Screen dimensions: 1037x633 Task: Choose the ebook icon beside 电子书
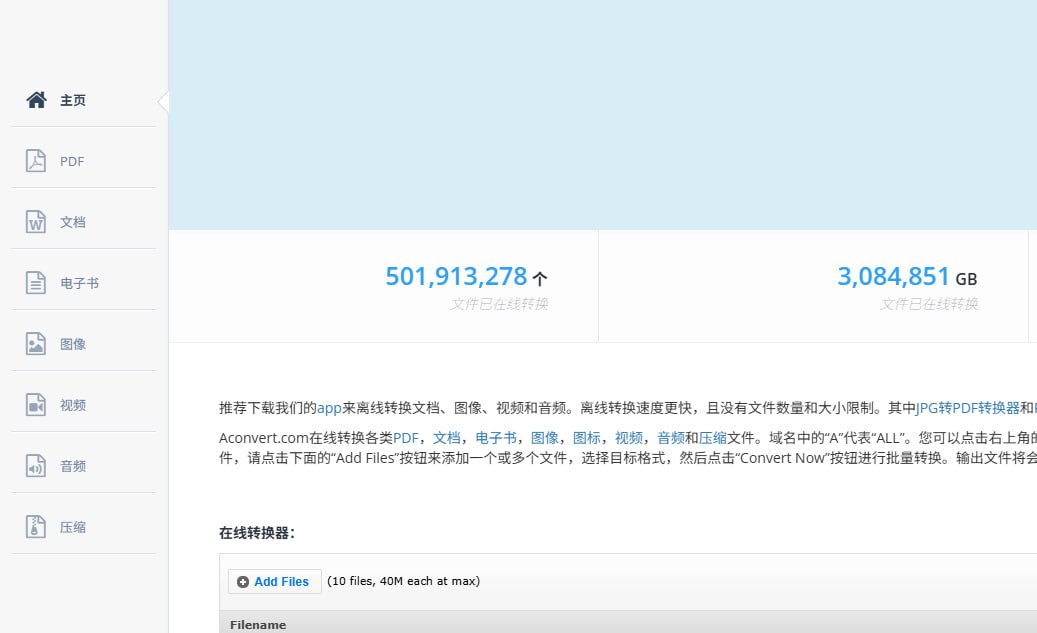point(37,283)
